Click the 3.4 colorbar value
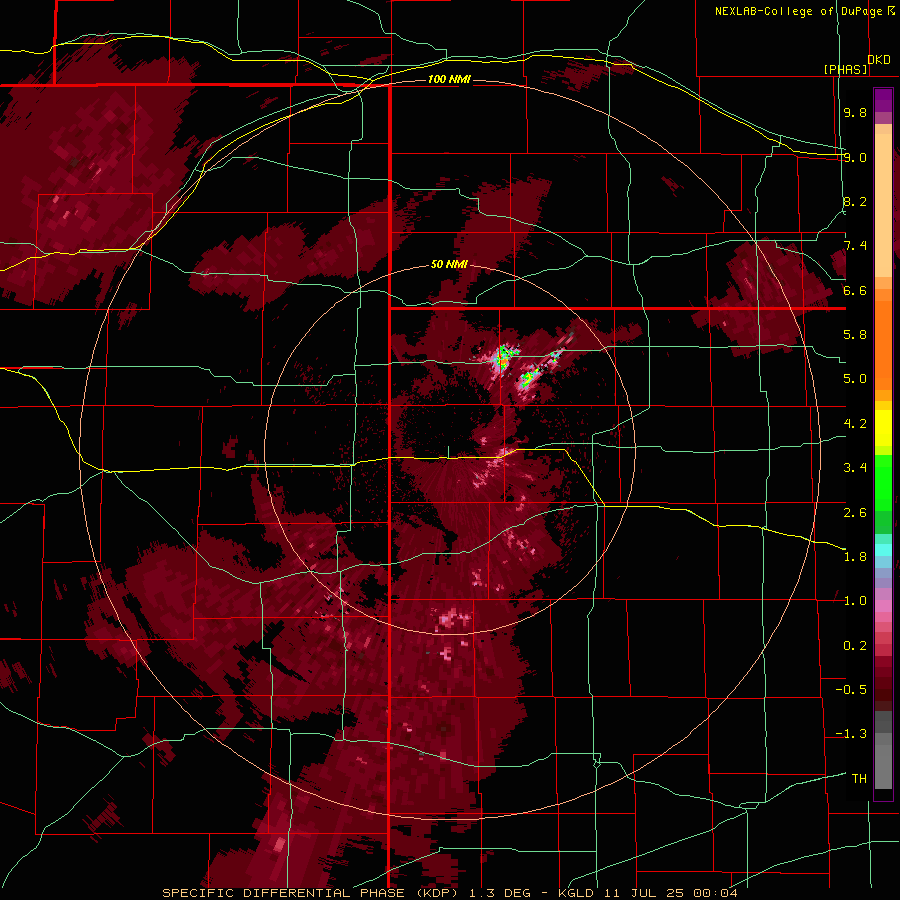Viewport: 900px width, 900px height. pyautogui.click(x=855, y=468)
